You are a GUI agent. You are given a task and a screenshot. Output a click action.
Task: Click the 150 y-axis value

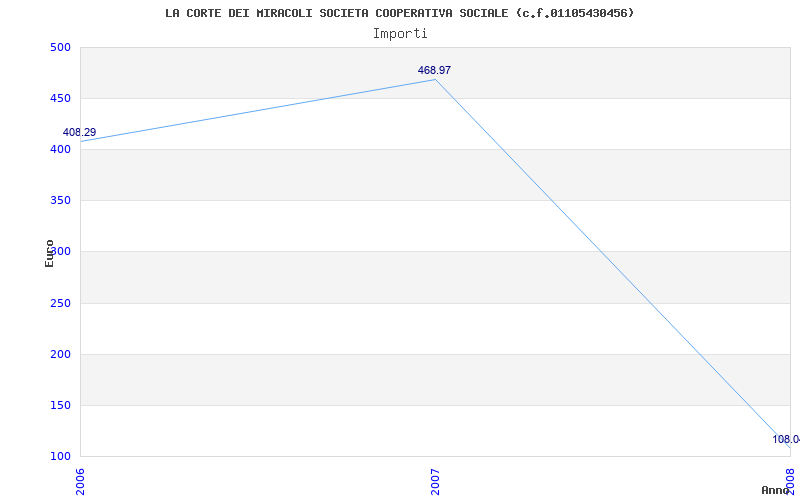tap(60, 406)
